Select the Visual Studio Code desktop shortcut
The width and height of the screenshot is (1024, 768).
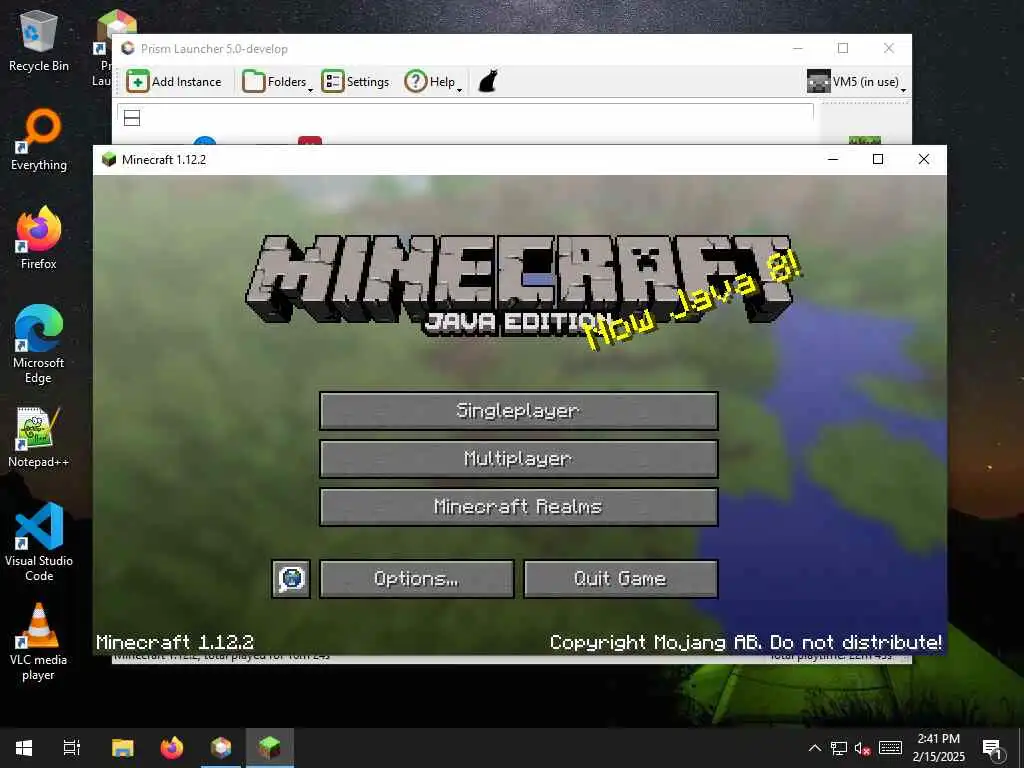click(39, 542)
